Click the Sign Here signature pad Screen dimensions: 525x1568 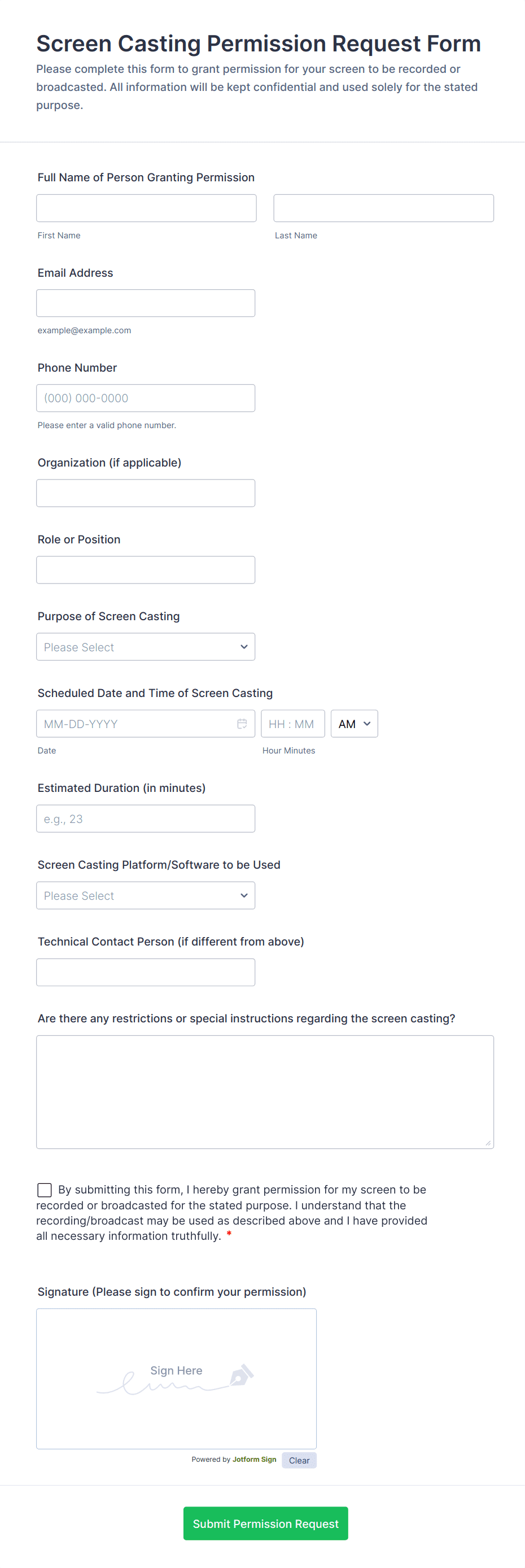pyautogui.click(x=177, y=1378)
